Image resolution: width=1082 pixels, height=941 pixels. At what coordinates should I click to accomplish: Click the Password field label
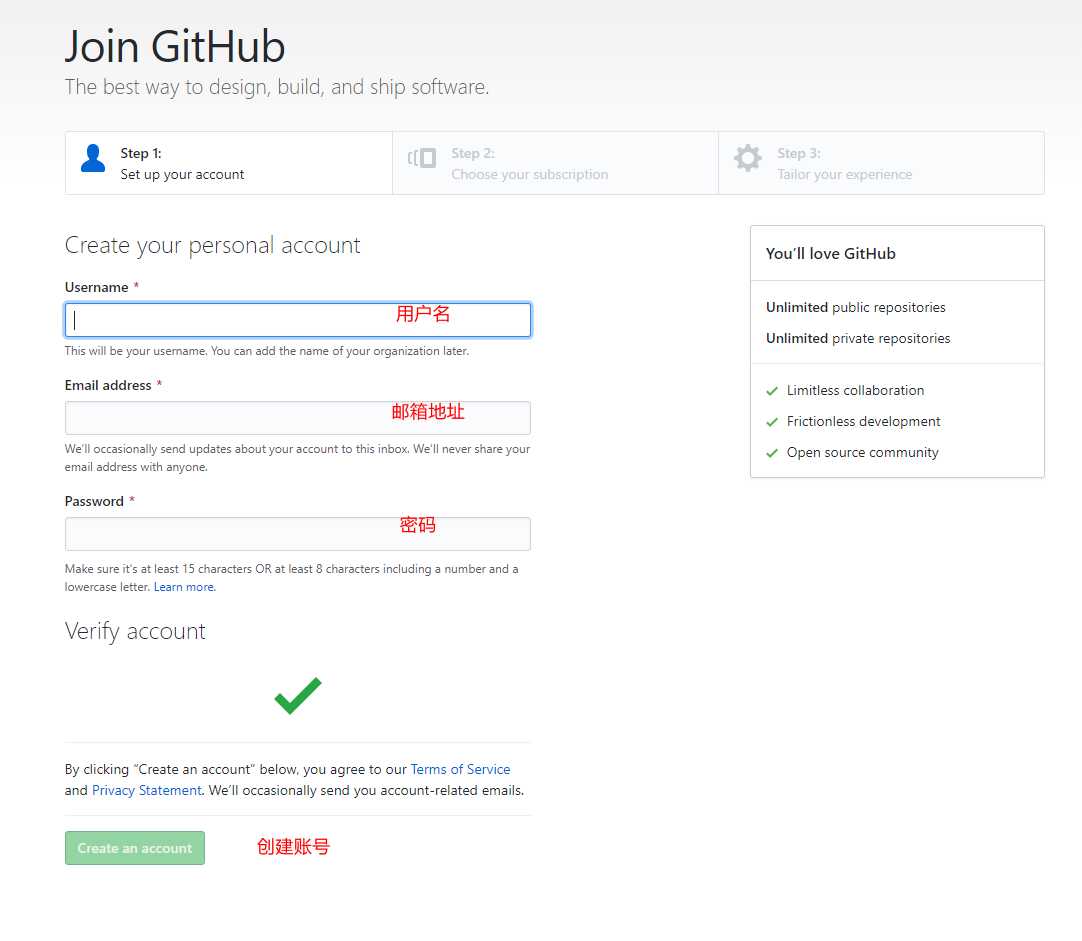95,502
